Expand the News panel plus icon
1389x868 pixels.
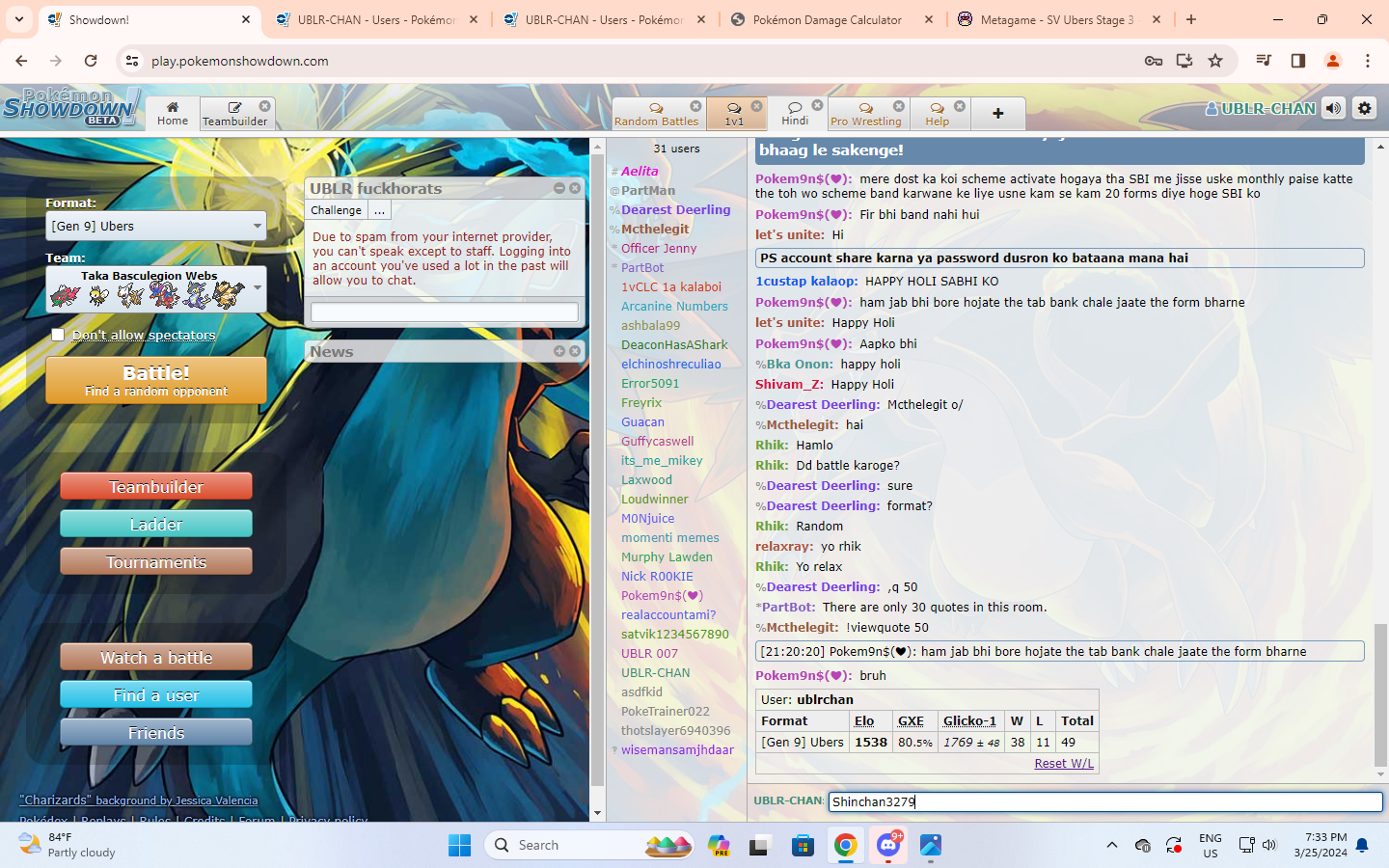click(559, 351)
